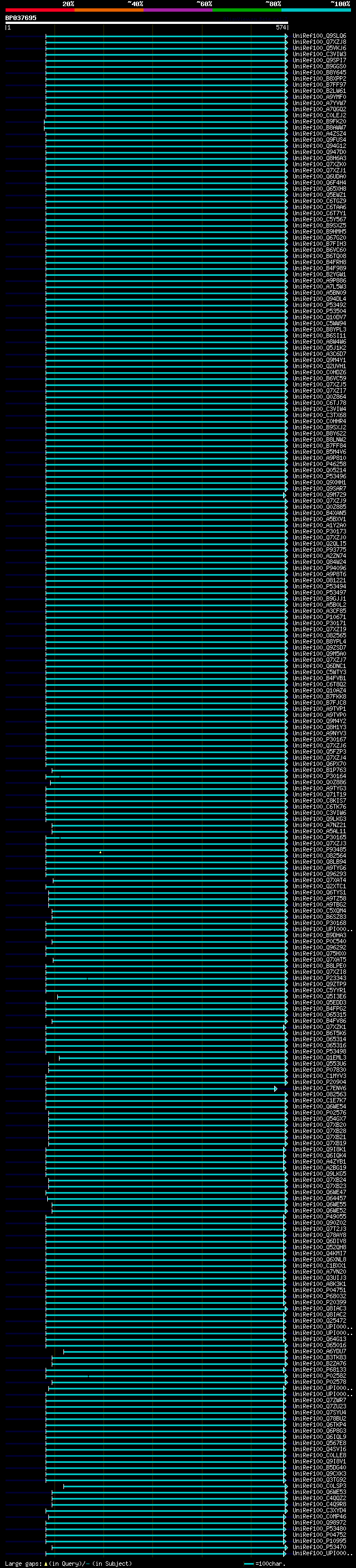Click the UniRef100_Q10AZ4 hit label
This screenshot has height=1568, width=356.
pyautogui.click(x=319, y=690)
